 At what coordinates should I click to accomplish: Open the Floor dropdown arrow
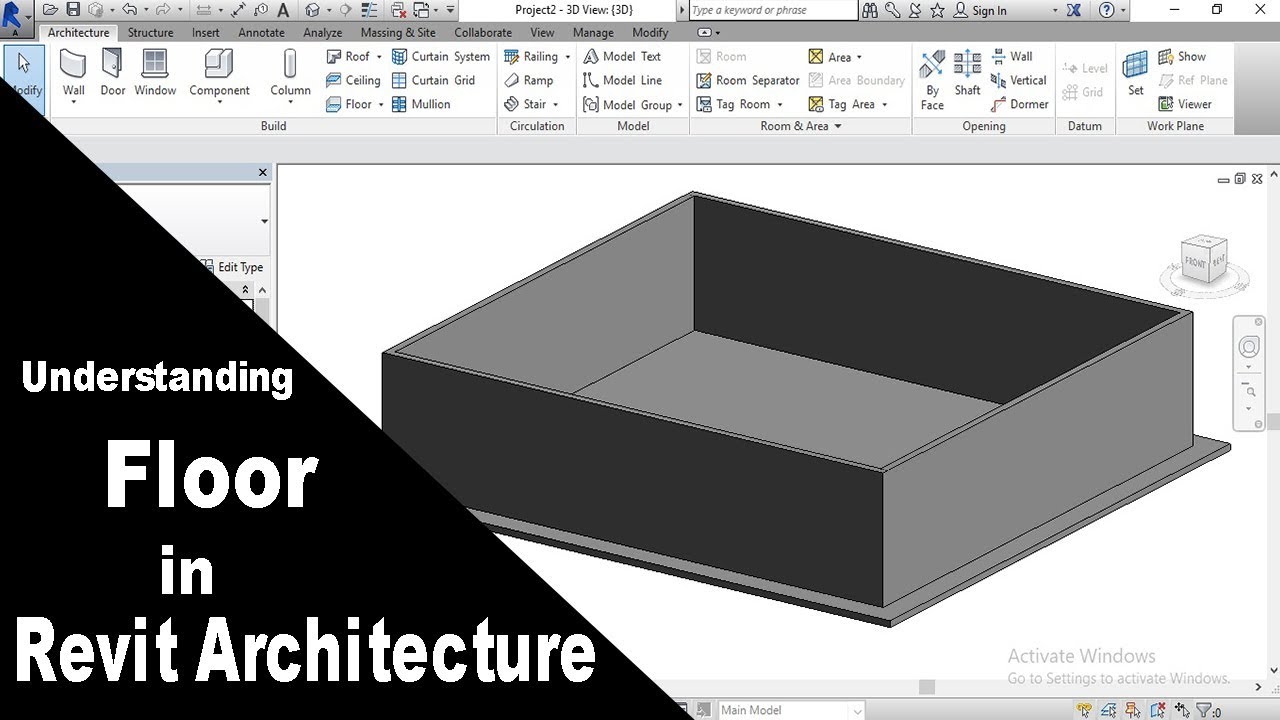pyautogui.click(x=381, y=104)
